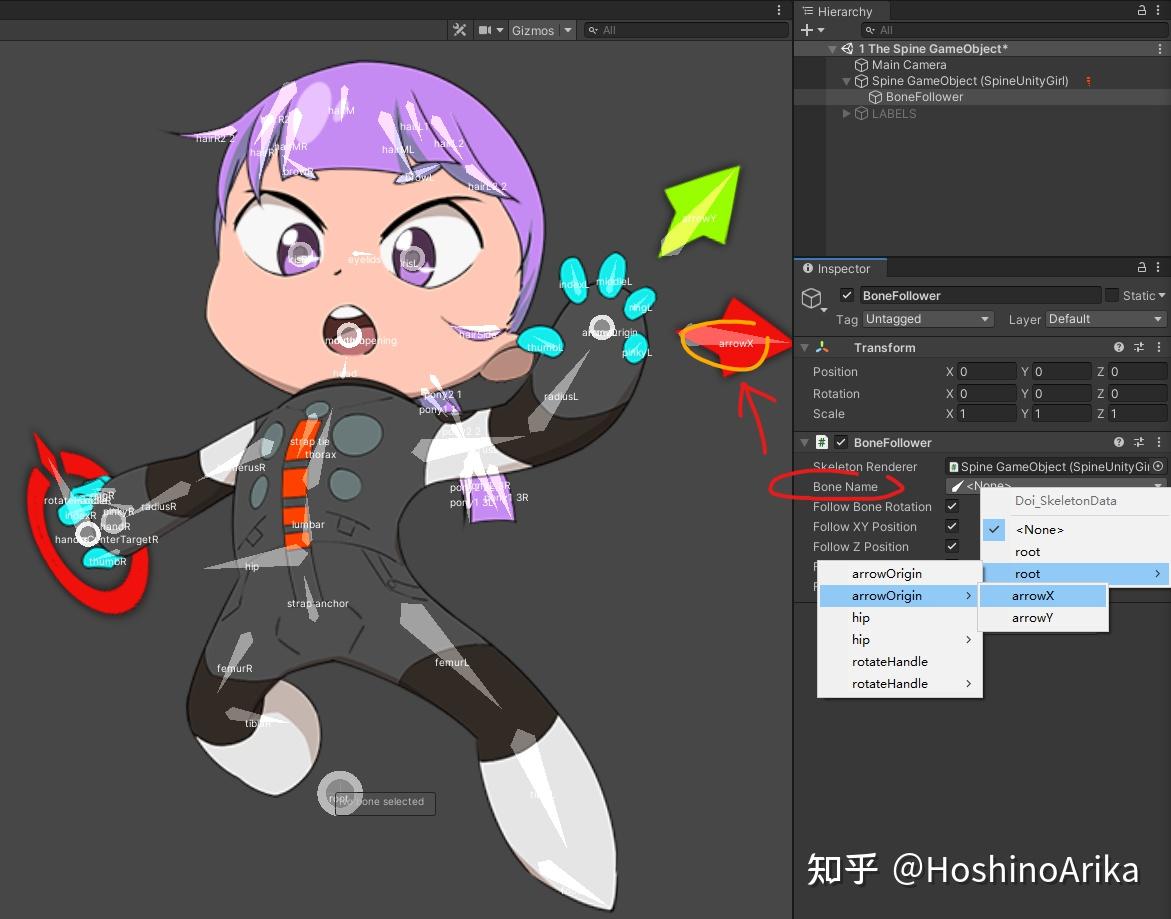Click the plus button in the Hierarchy panel
The width and height of the screenshot is (1171, 919).
808,29
